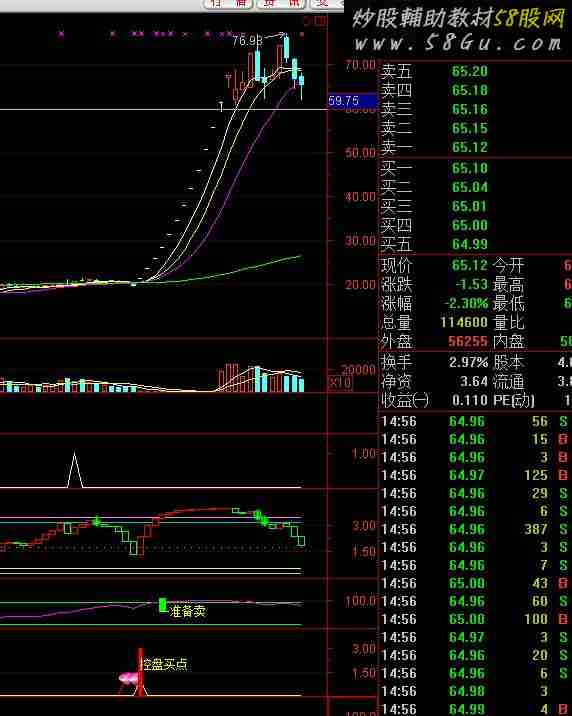Screen dimensions: 572x716
Task: Click the X10 volume scale box
Action: coord(340,383)
